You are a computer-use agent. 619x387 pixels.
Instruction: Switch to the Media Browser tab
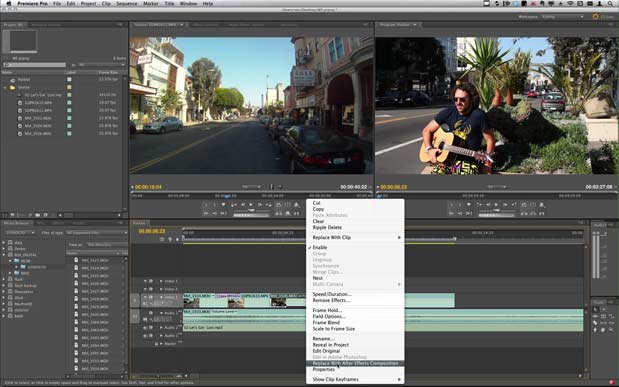(16, 223)
